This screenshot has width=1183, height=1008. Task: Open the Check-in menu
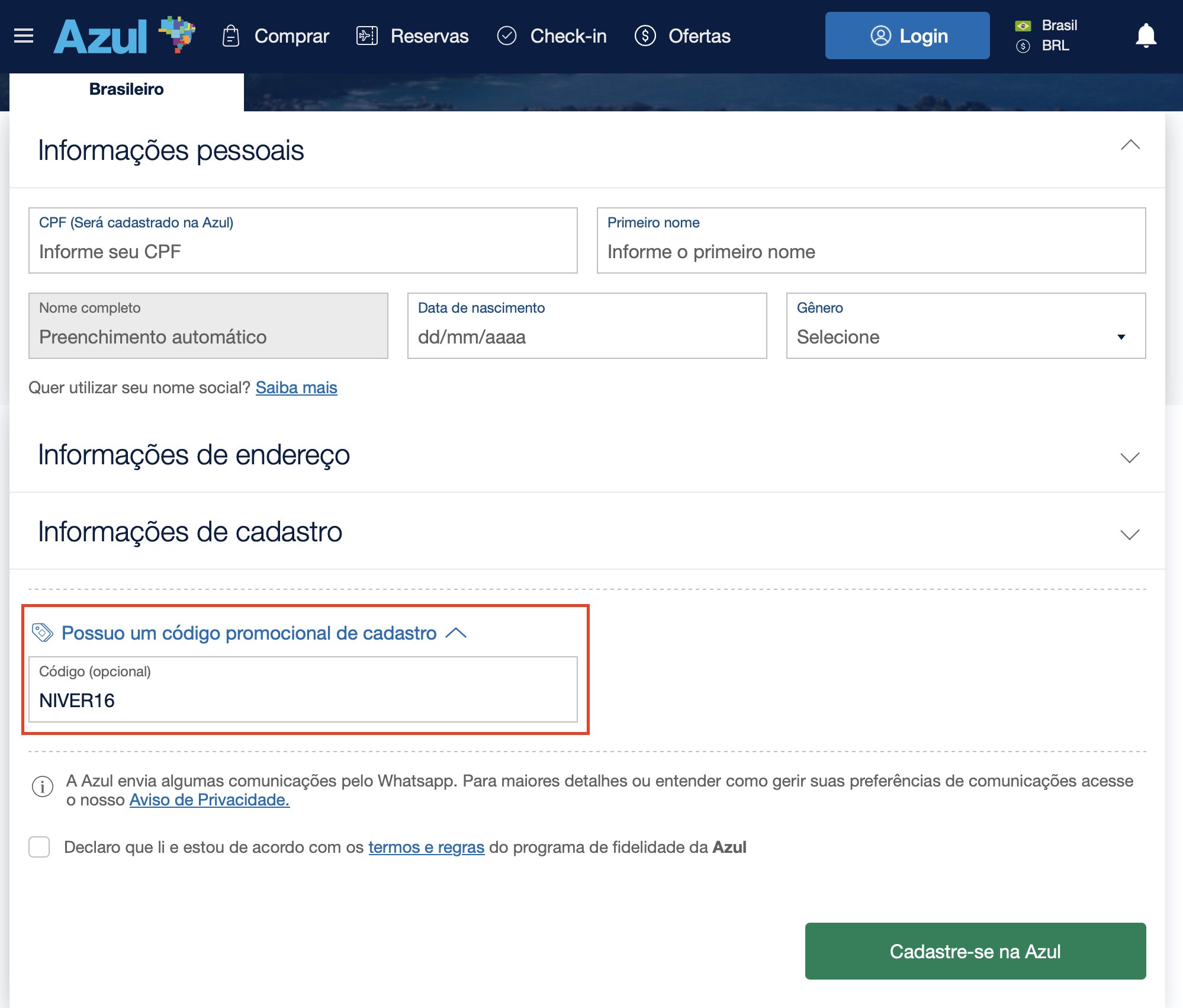(568, 36)
